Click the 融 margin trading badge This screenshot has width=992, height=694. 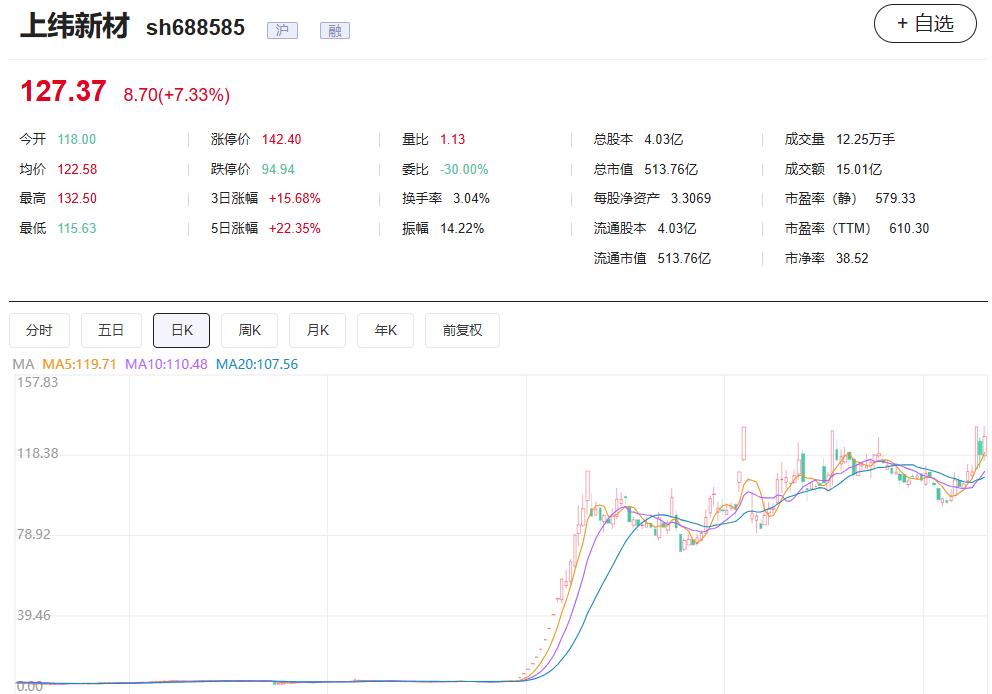click(335, 30)
